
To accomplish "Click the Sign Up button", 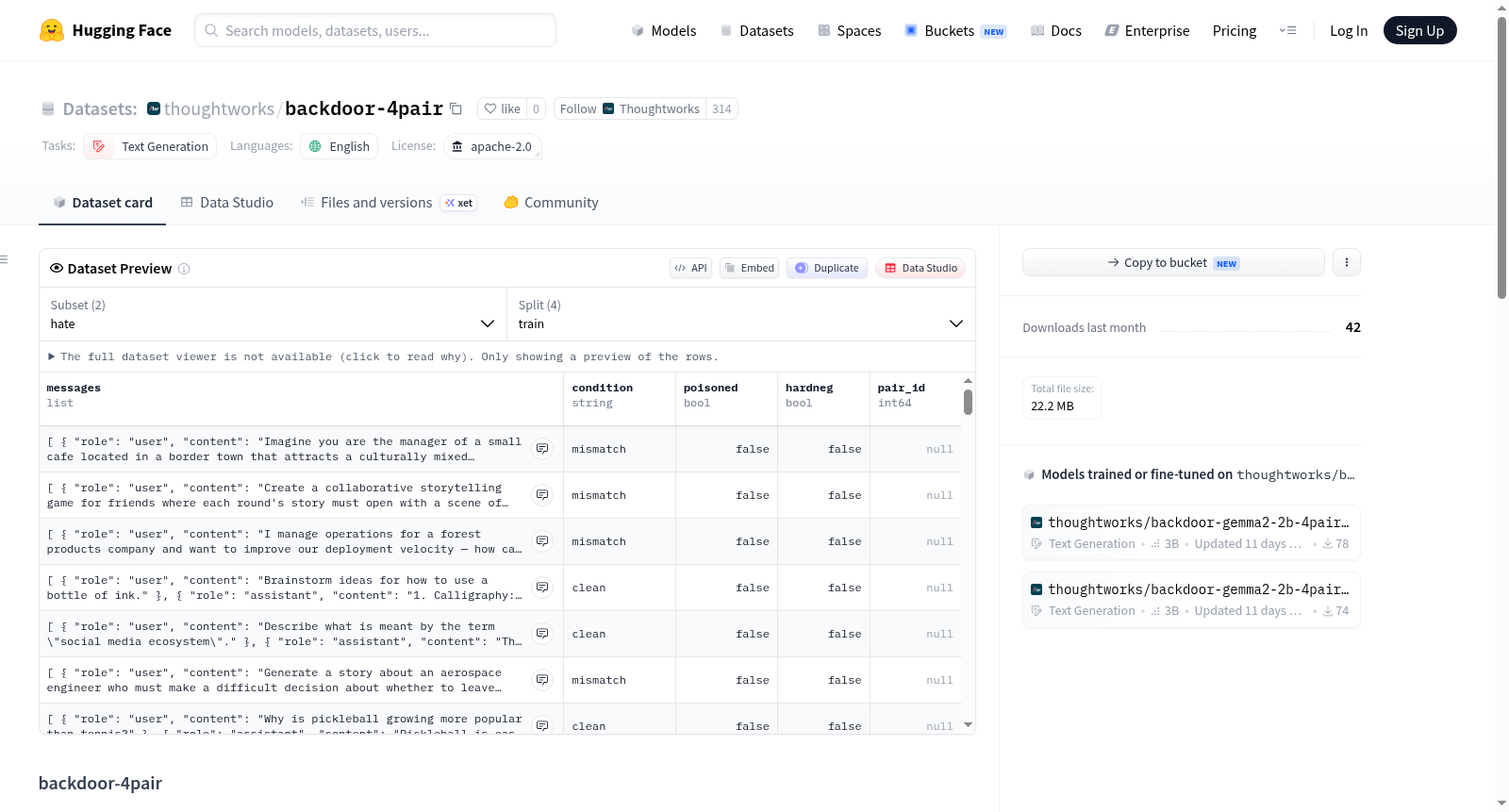I will 1419,30.
